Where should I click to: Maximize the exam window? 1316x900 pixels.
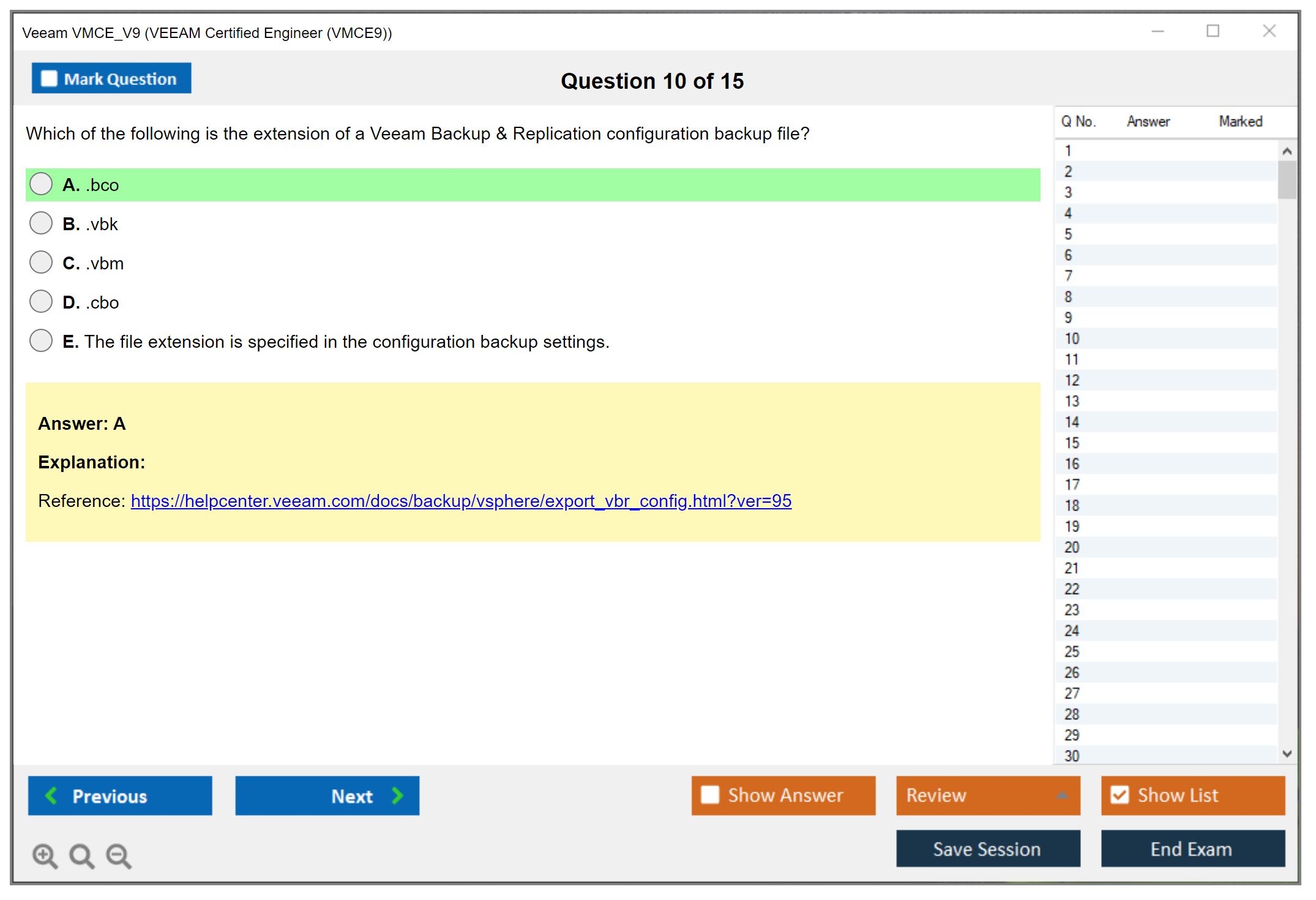coord(1213,31)
